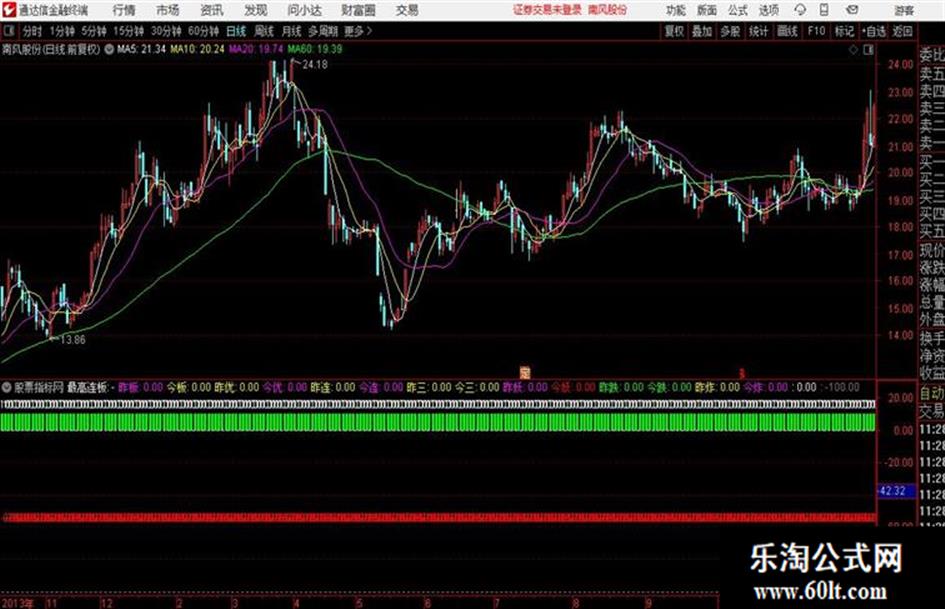This screenshot has width=945, height=609.
Task: Click the 24.18 high price label
Action: click(x=315, y=64)
